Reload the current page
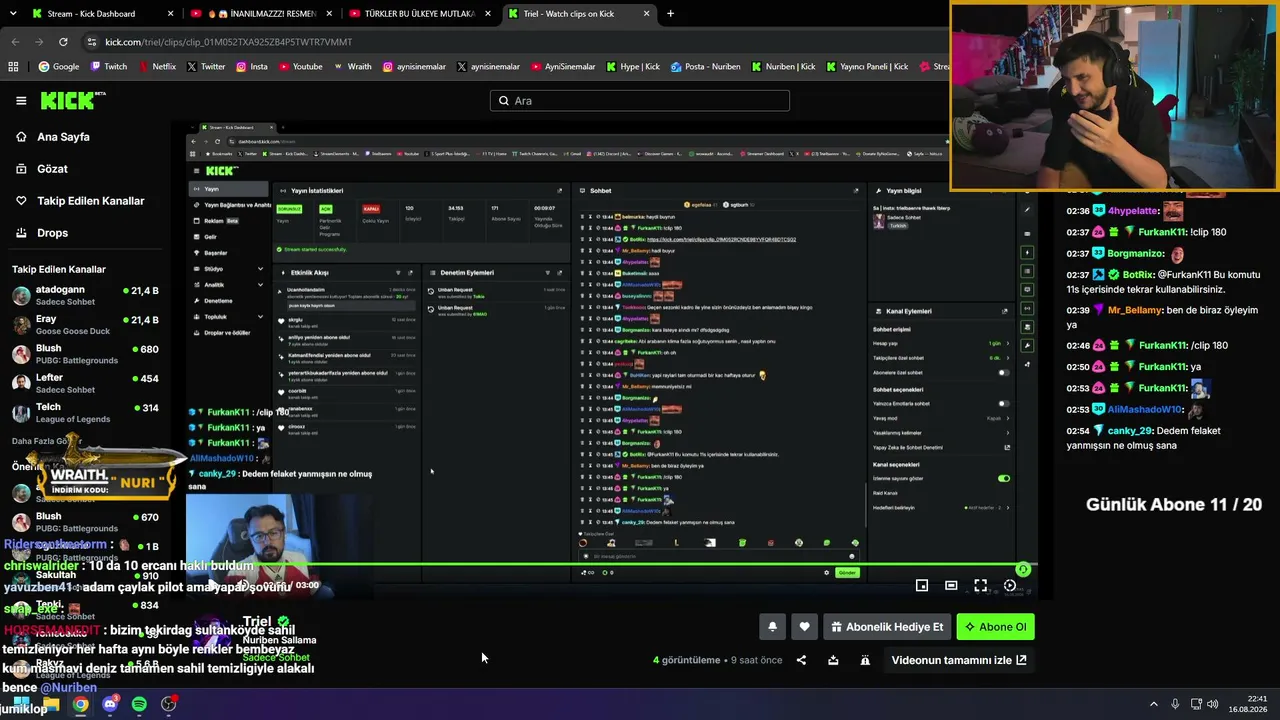Screen dimensions: 1280x720 [63, 42]
